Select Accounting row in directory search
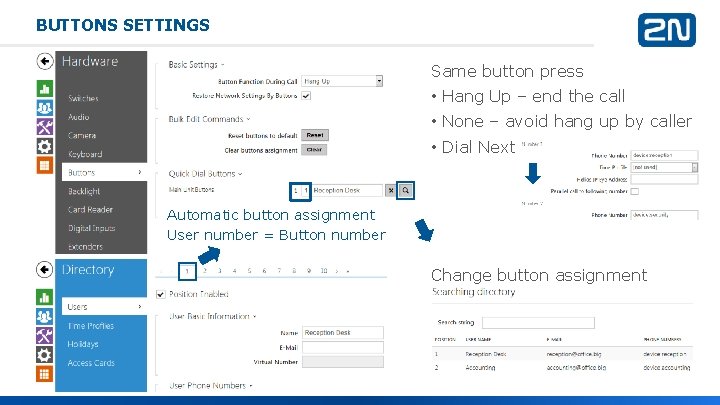 (x=562, y=367)
